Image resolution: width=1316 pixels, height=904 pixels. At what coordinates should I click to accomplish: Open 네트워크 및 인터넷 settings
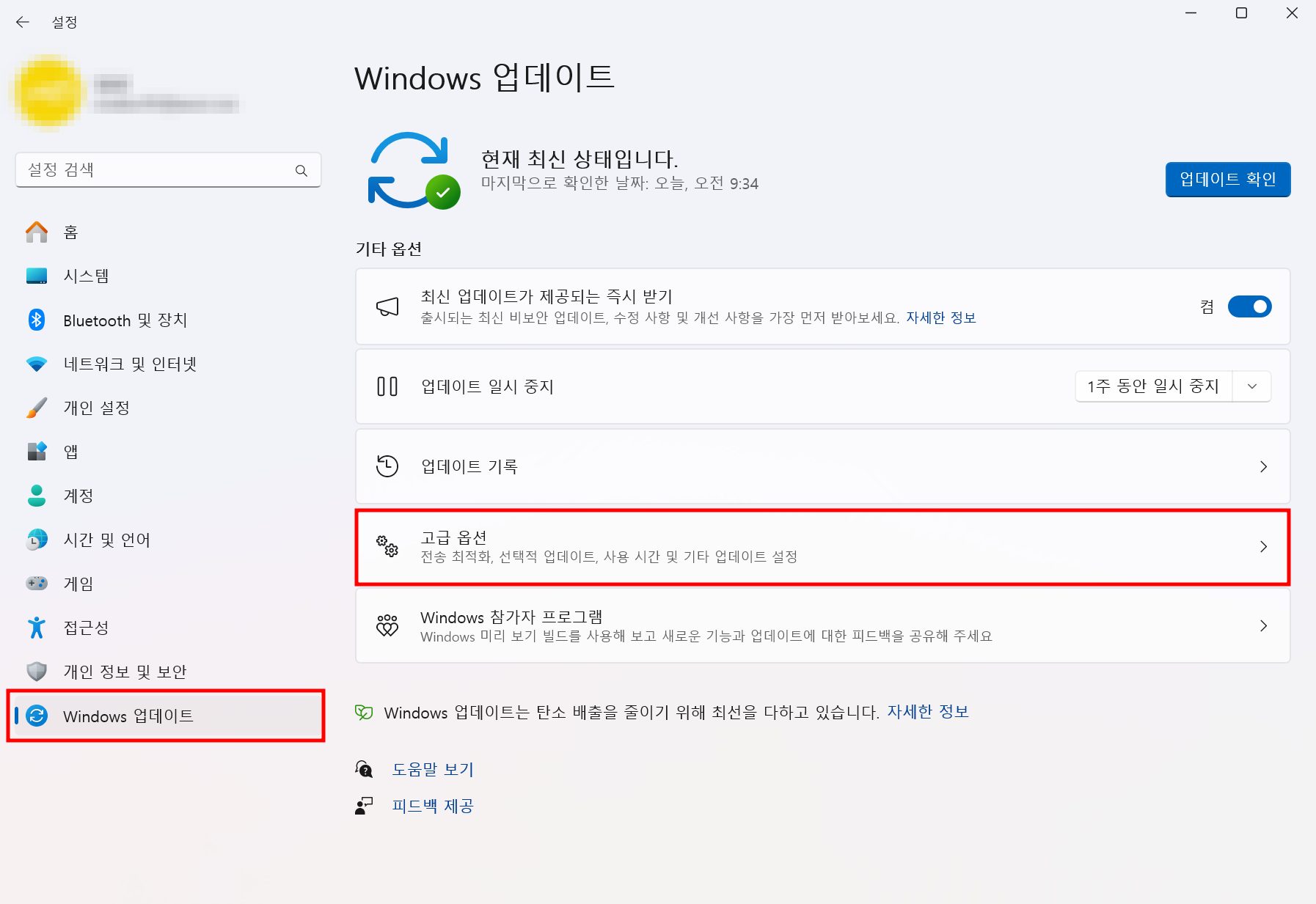[168, 364]
